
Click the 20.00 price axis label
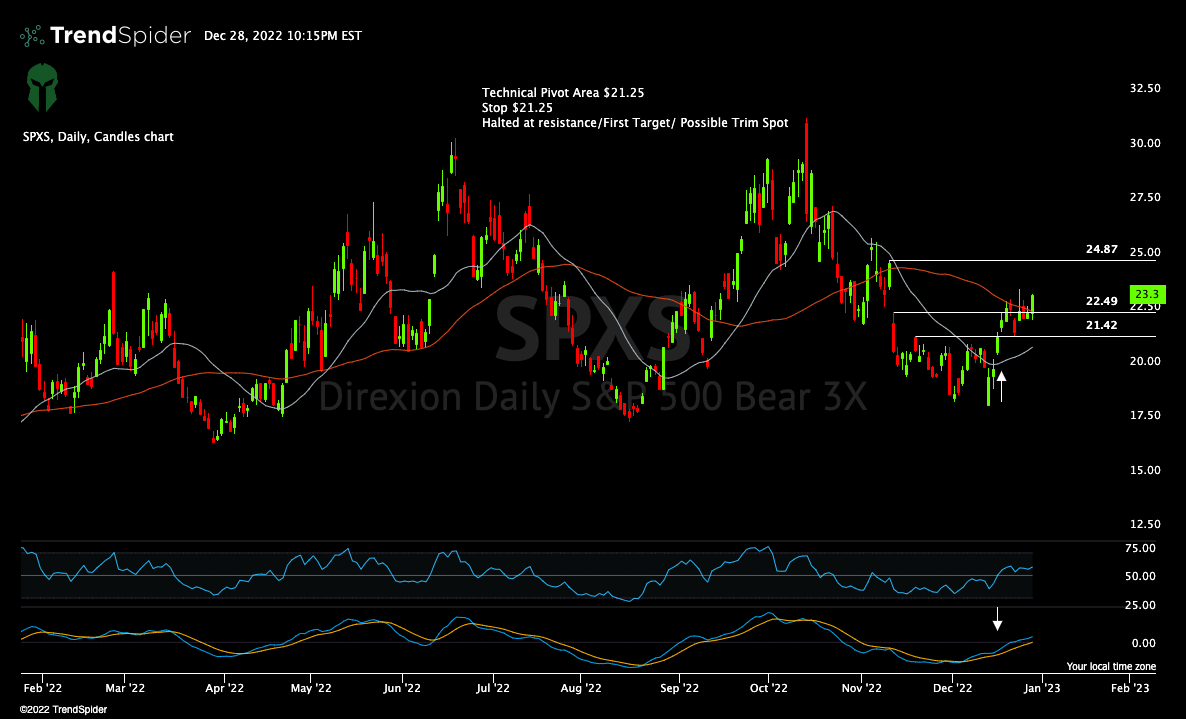1145,361
